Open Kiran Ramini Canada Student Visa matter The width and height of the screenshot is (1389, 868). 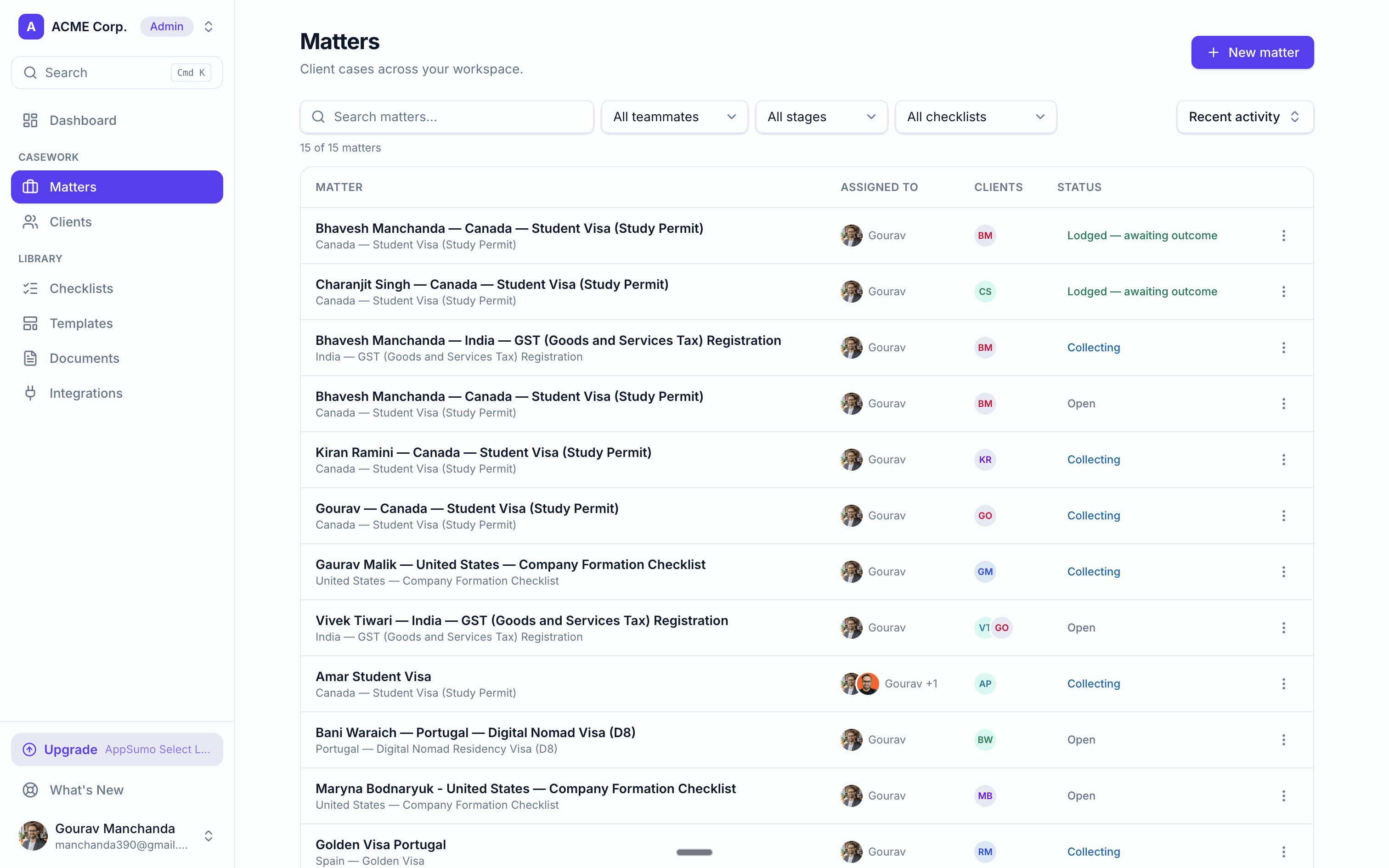pyautogui.click(x=483, y=452)
